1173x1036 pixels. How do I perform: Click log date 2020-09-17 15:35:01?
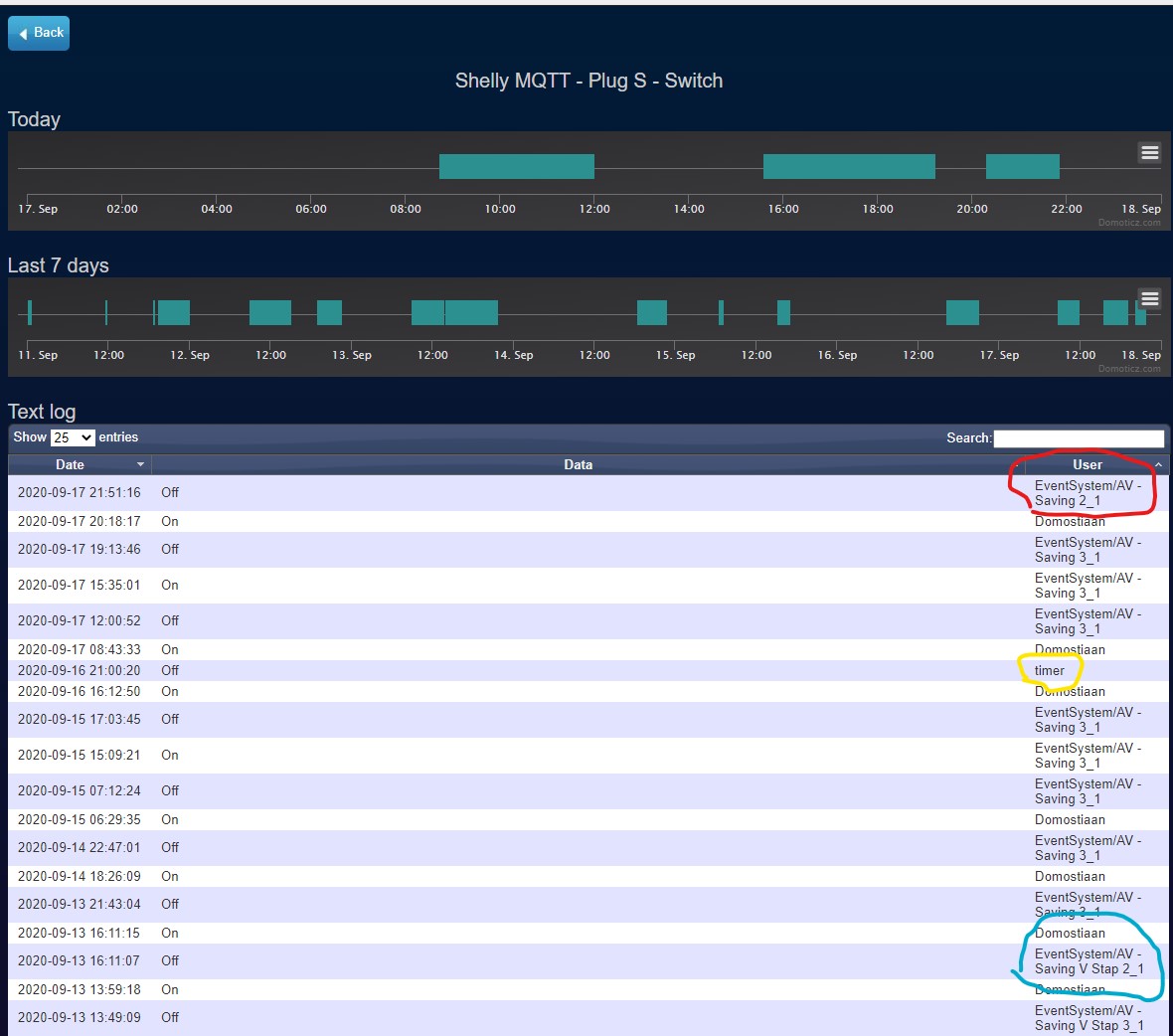click(80, 585)
